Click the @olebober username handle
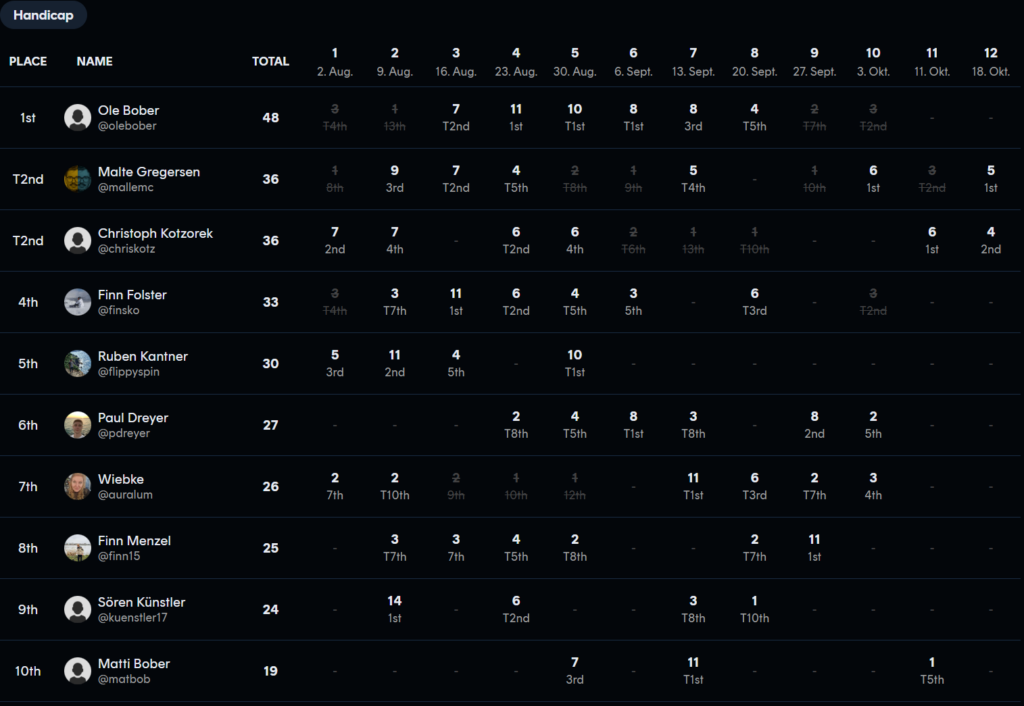The image size is (1024, 706). click(127, 127)
